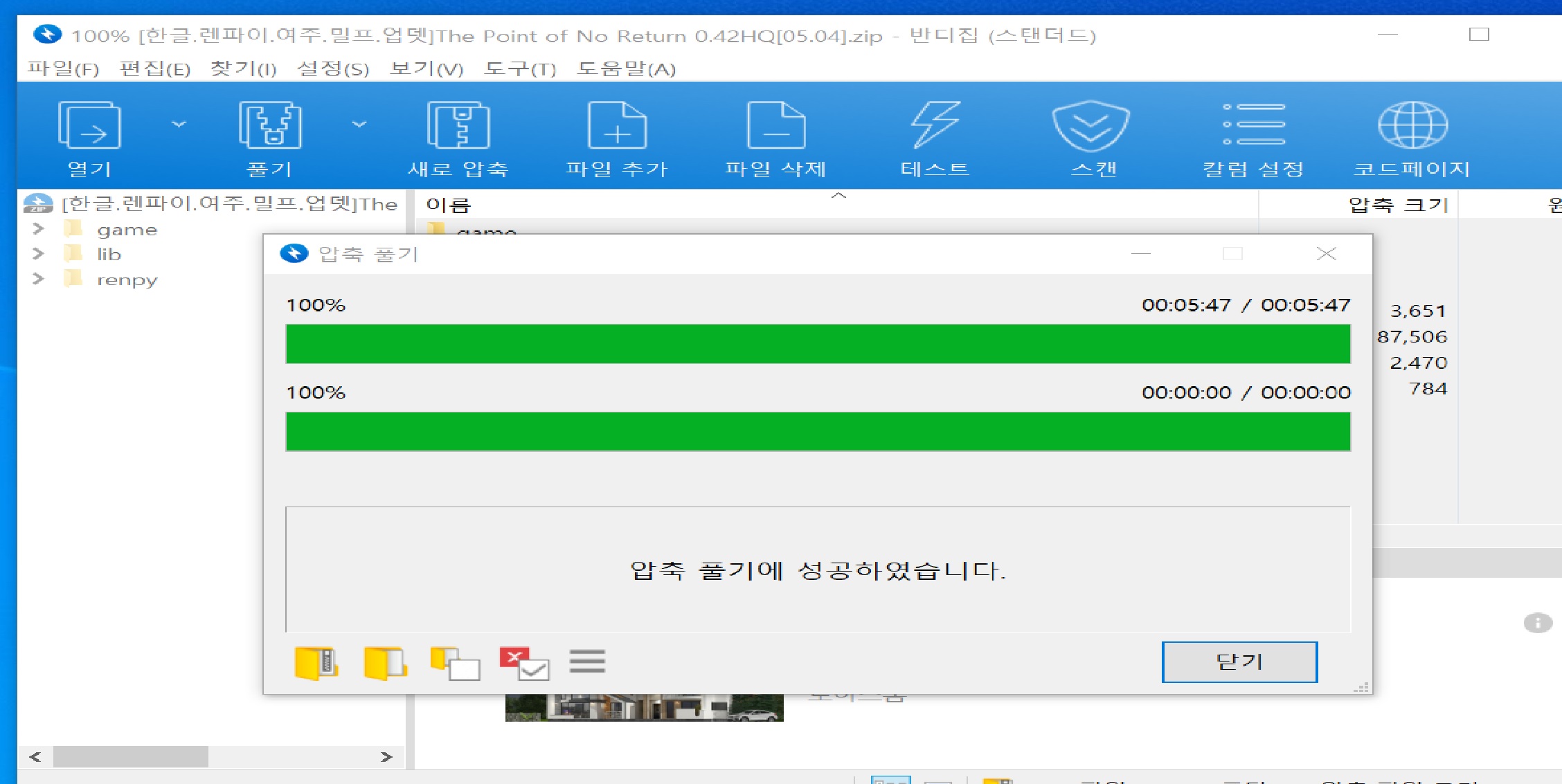Click the 파일 삭제 delete file icon

pyautogui.click(x=775, y=126)
